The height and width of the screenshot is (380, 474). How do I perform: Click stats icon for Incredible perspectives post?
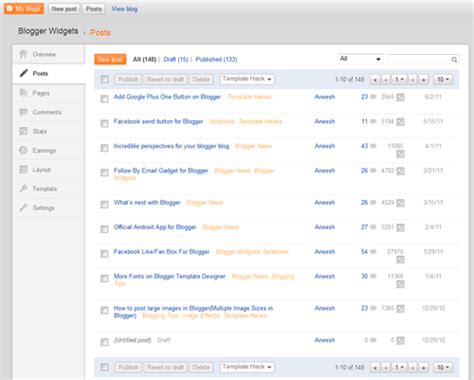pos(400,154)
